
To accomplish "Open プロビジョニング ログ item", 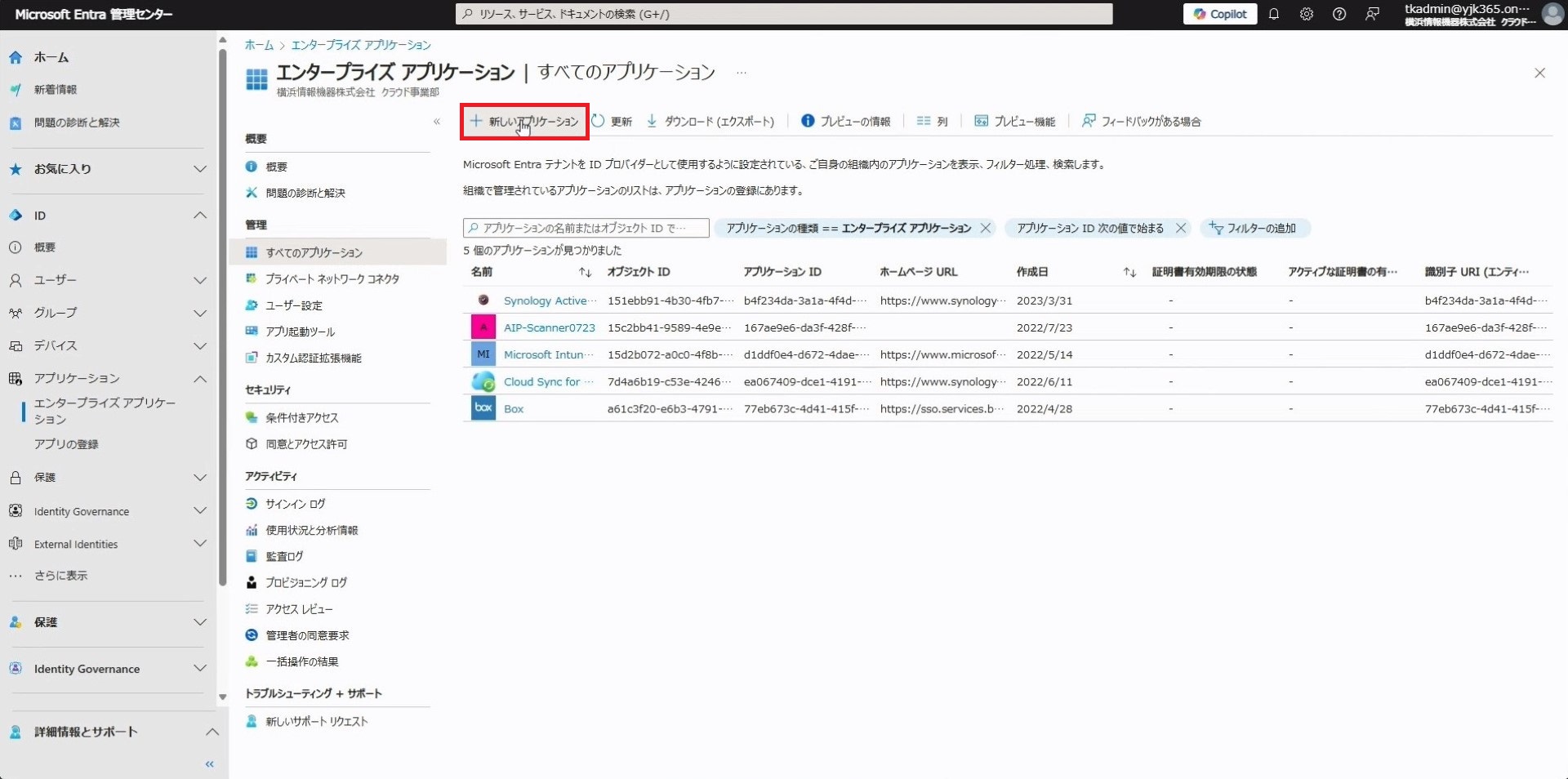I will click(306, 582).
